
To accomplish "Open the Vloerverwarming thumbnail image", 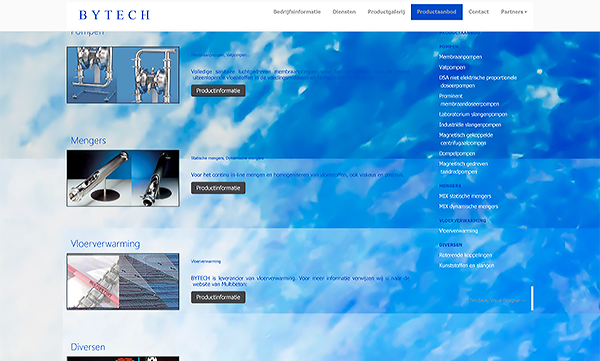I will click(x=123, y=281).
